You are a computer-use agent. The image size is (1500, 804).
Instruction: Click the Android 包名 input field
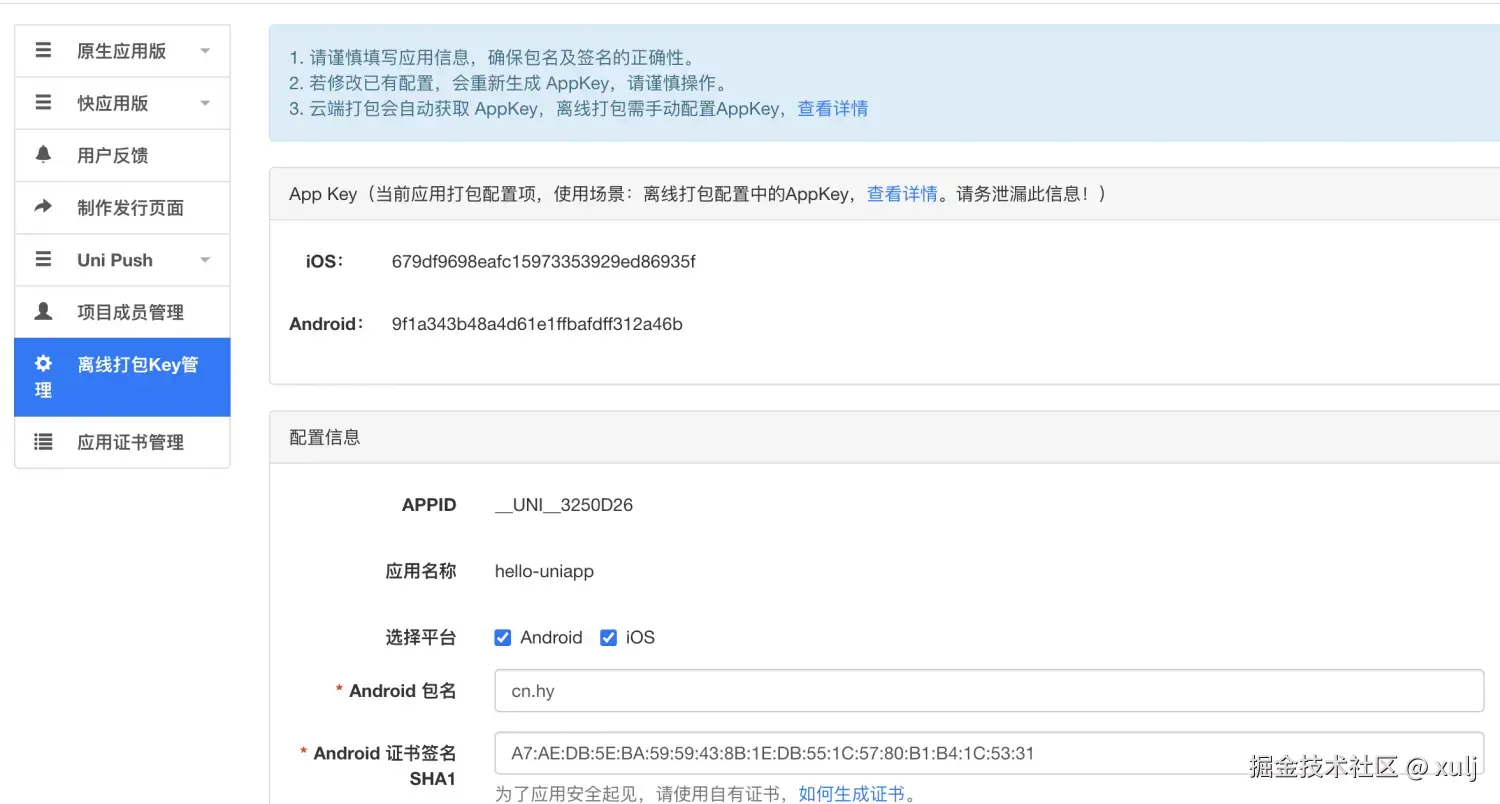pos(989,691)
